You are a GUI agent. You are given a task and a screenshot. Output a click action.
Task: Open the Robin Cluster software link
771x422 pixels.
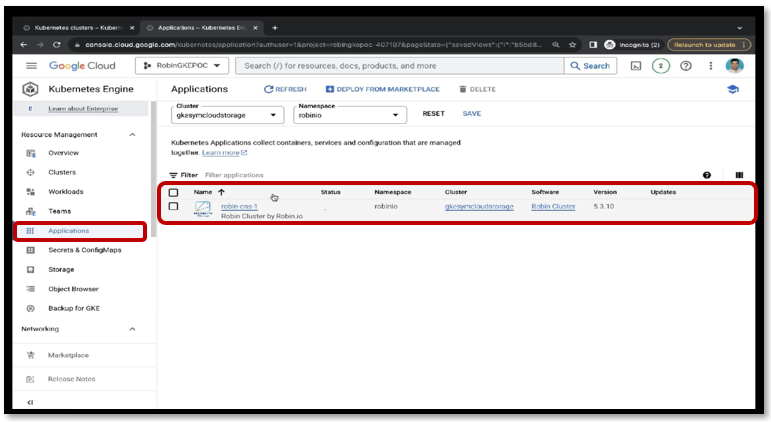(x=553, y=207)
